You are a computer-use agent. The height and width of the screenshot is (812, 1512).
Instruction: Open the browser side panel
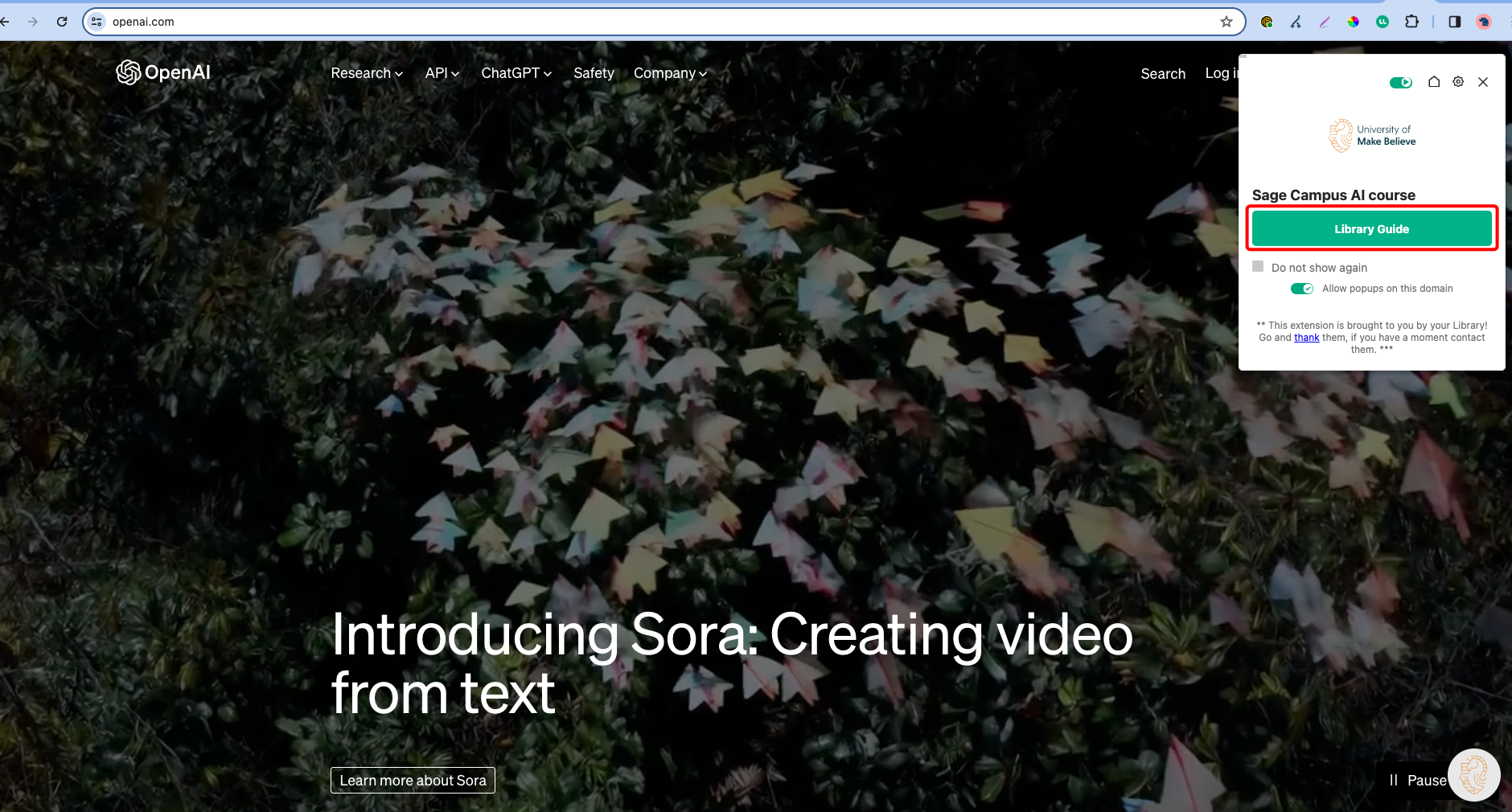(x=1455, y=22)
